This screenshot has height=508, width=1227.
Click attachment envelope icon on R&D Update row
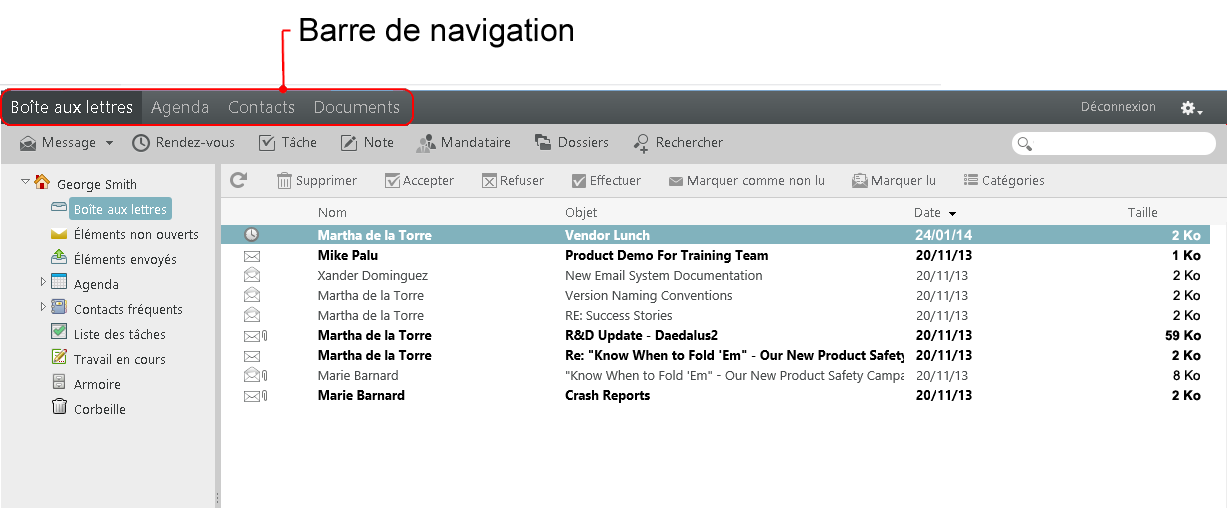click(x=255, y=336)
